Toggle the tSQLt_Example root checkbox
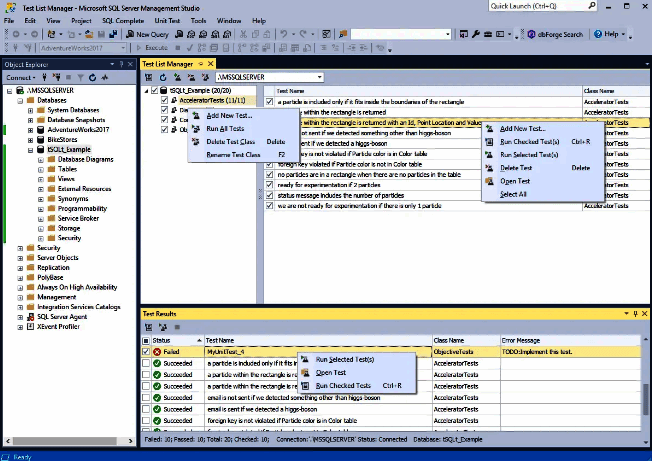The image size is (652, 461). 152,91
